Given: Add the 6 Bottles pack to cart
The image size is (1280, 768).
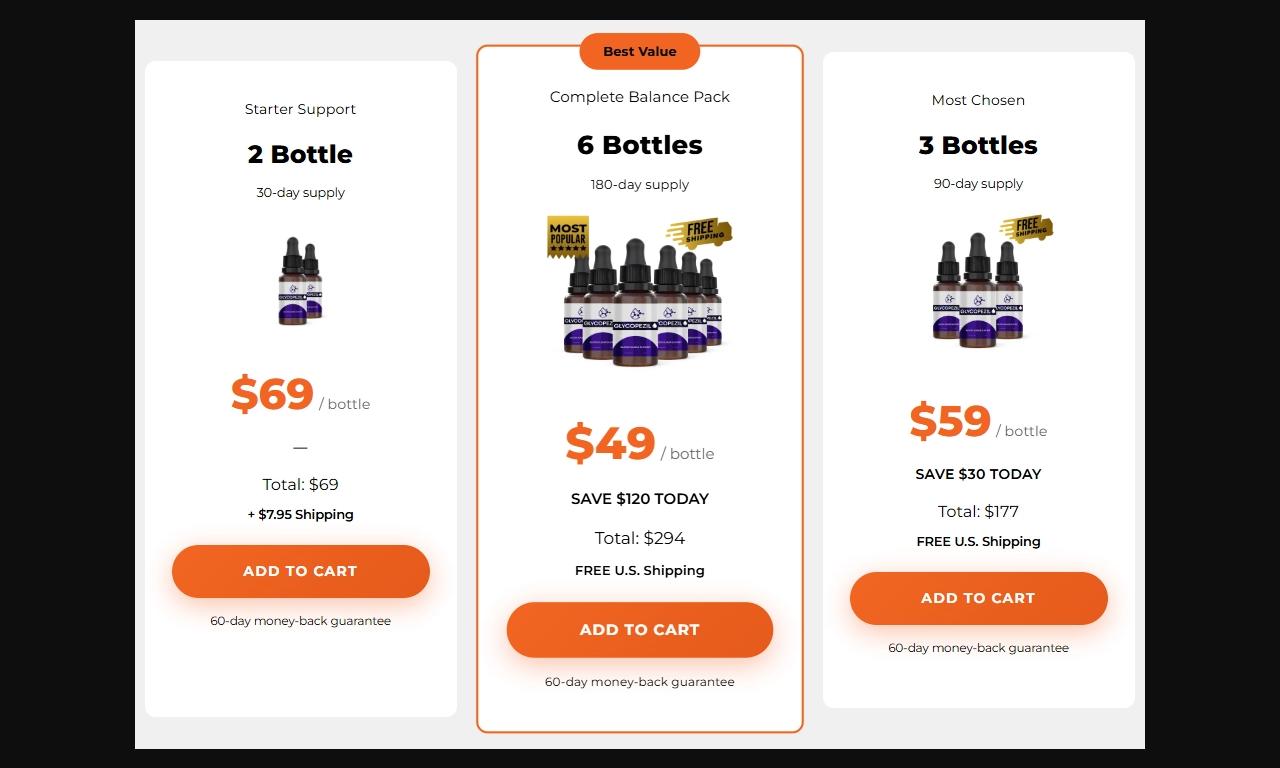Looking at the screenshot, I should click(x=640, y=630).
